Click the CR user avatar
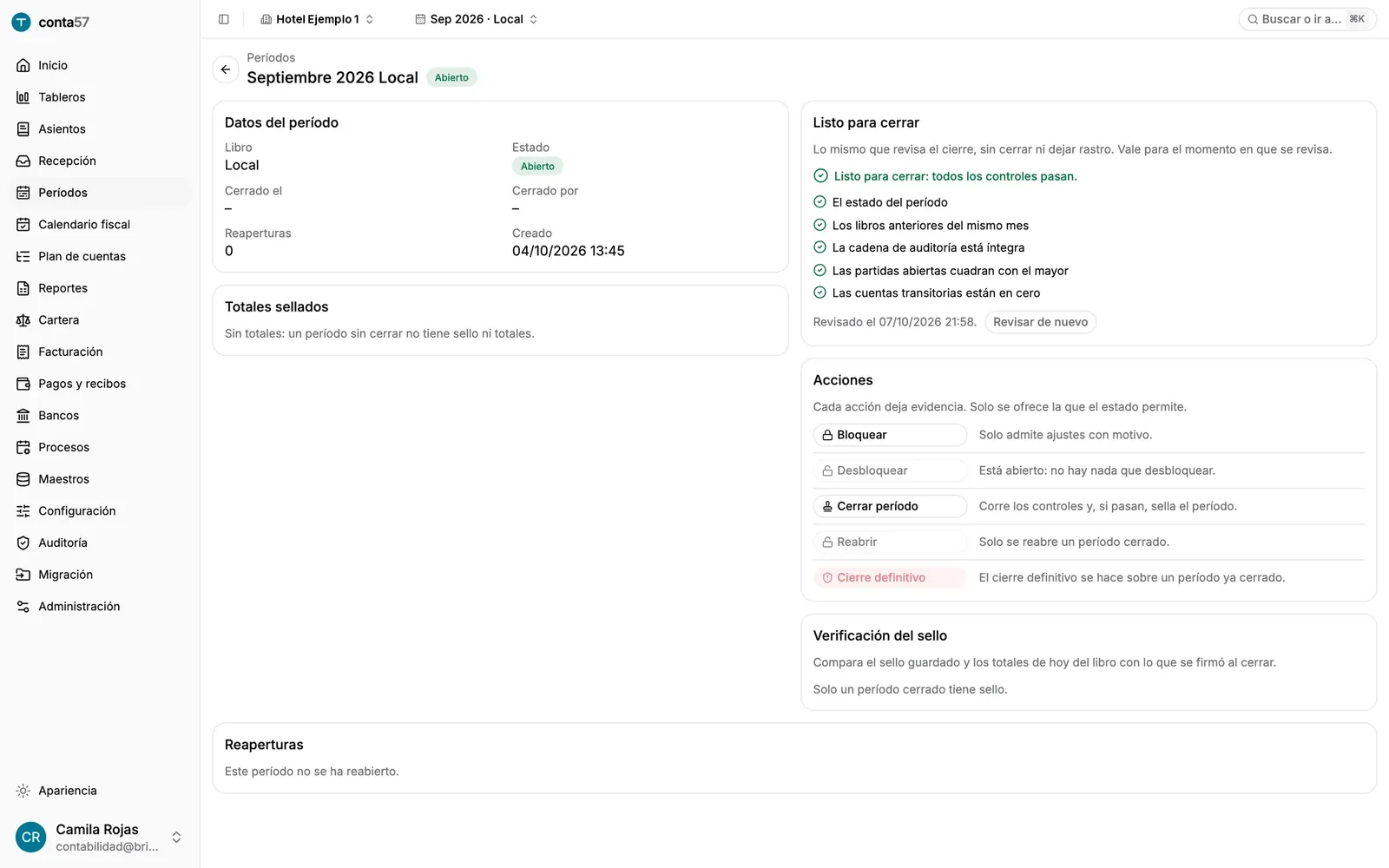 pyautogui.click(x=31, y=838)
